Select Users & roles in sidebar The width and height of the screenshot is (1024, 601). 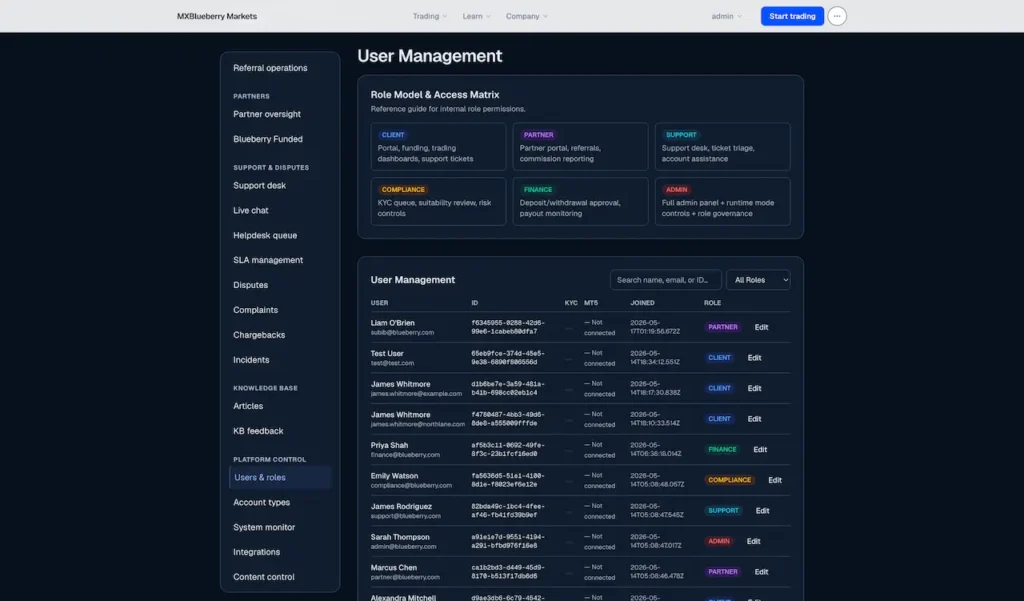point(280,478)
